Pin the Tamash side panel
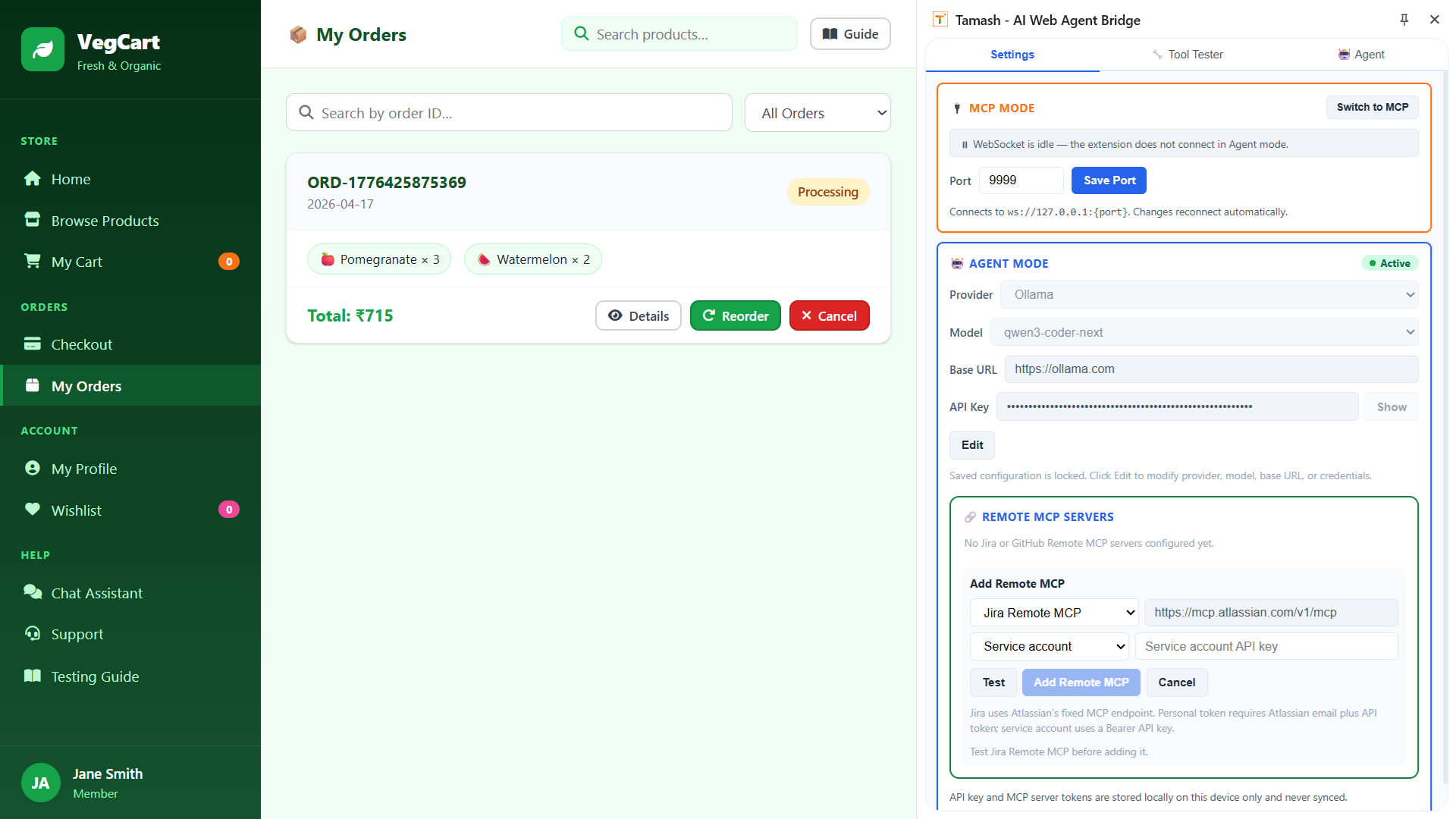The width and height of the screenshot is (1456, 819). (1404, 20)
